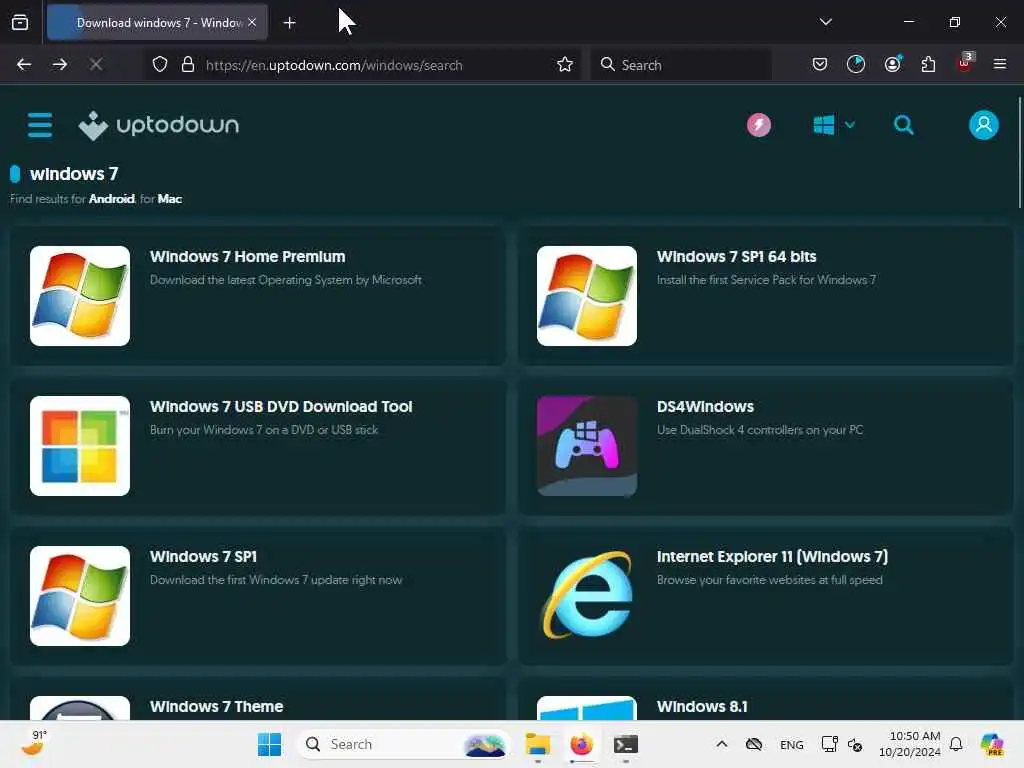Click the DS4Windows gamepad thumbnail
Viewport: 1024px width, 768px height.
pyautogui.click(x=586, y=446)
